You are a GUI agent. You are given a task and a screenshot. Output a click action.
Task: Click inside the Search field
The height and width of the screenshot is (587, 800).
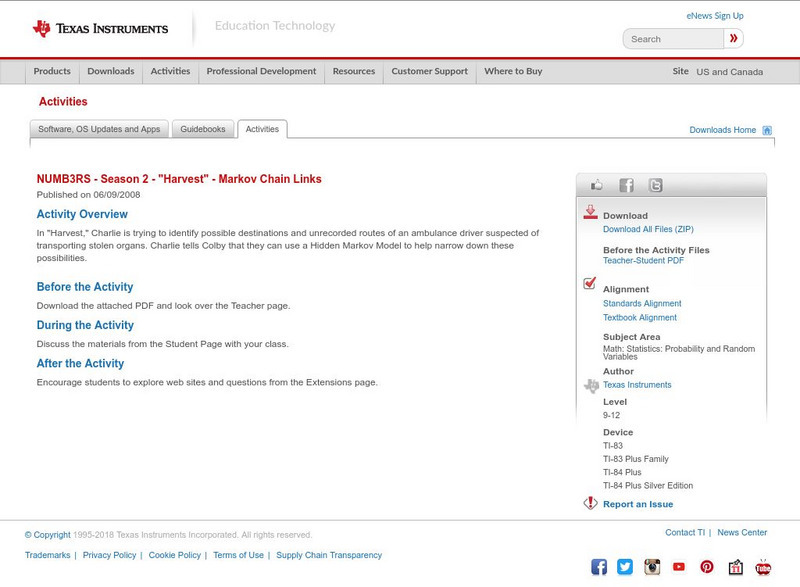click(670, 38)
